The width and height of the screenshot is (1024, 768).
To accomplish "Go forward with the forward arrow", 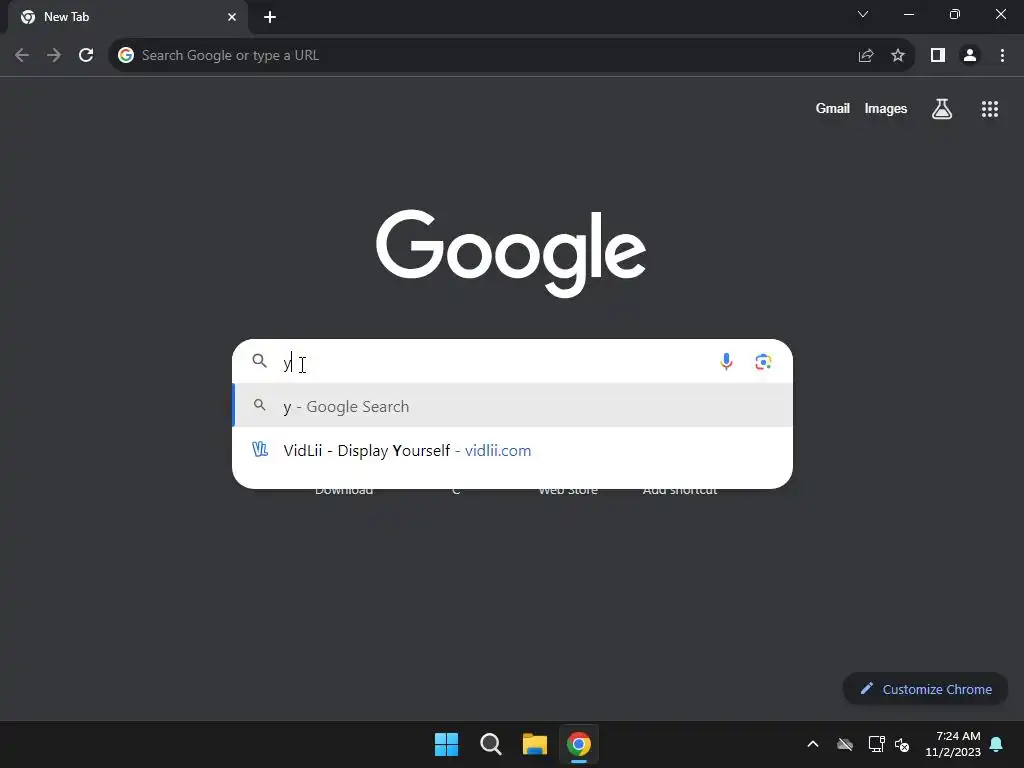I will click(54, 56).
